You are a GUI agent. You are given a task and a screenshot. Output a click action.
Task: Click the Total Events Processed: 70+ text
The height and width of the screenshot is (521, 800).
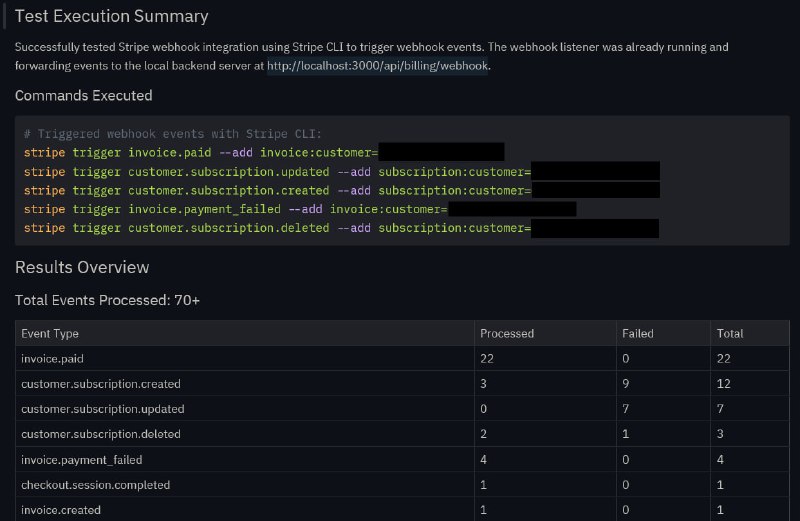(x=107, y=300)
